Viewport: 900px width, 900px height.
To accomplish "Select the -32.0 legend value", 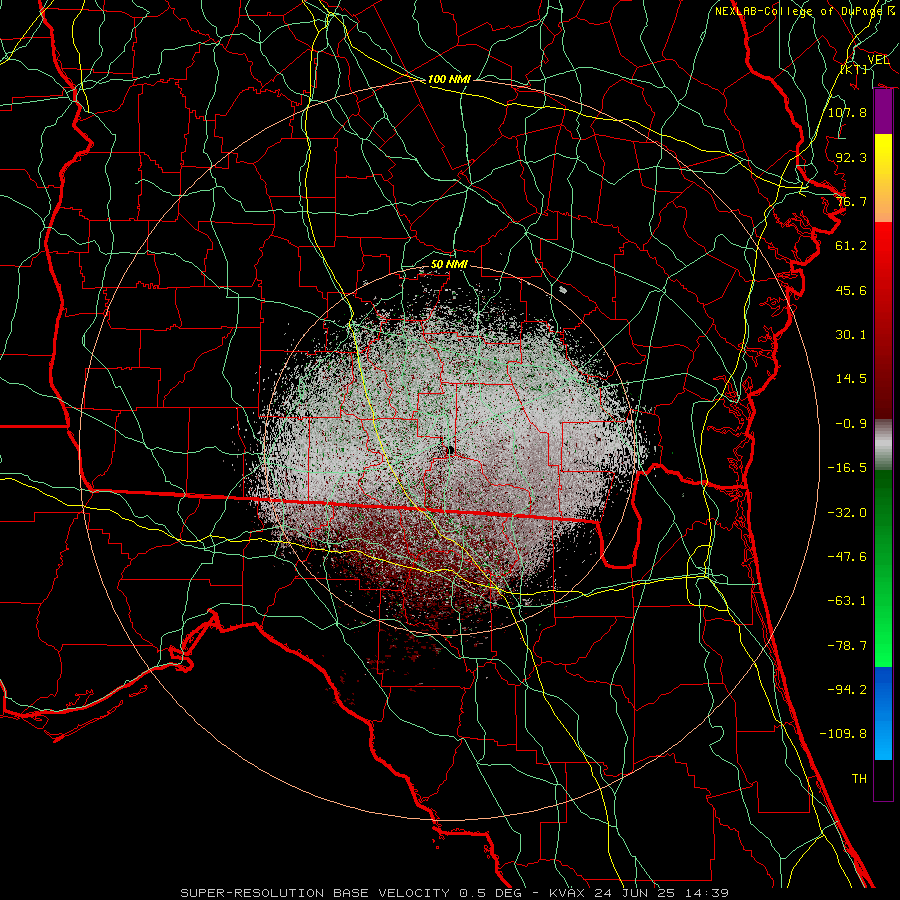I will tap(847, 513).
